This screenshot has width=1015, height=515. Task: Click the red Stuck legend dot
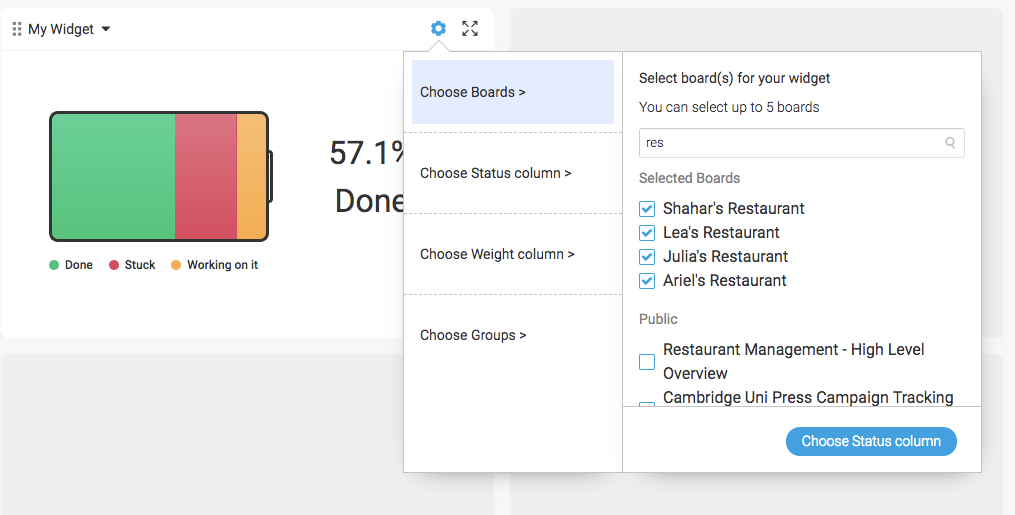coord(114,265)
